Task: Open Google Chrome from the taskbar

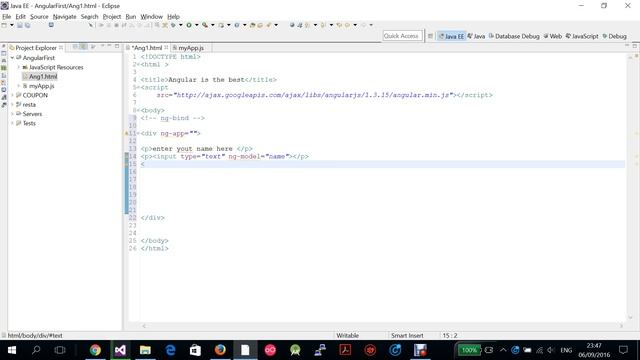Action: (95, 350)
